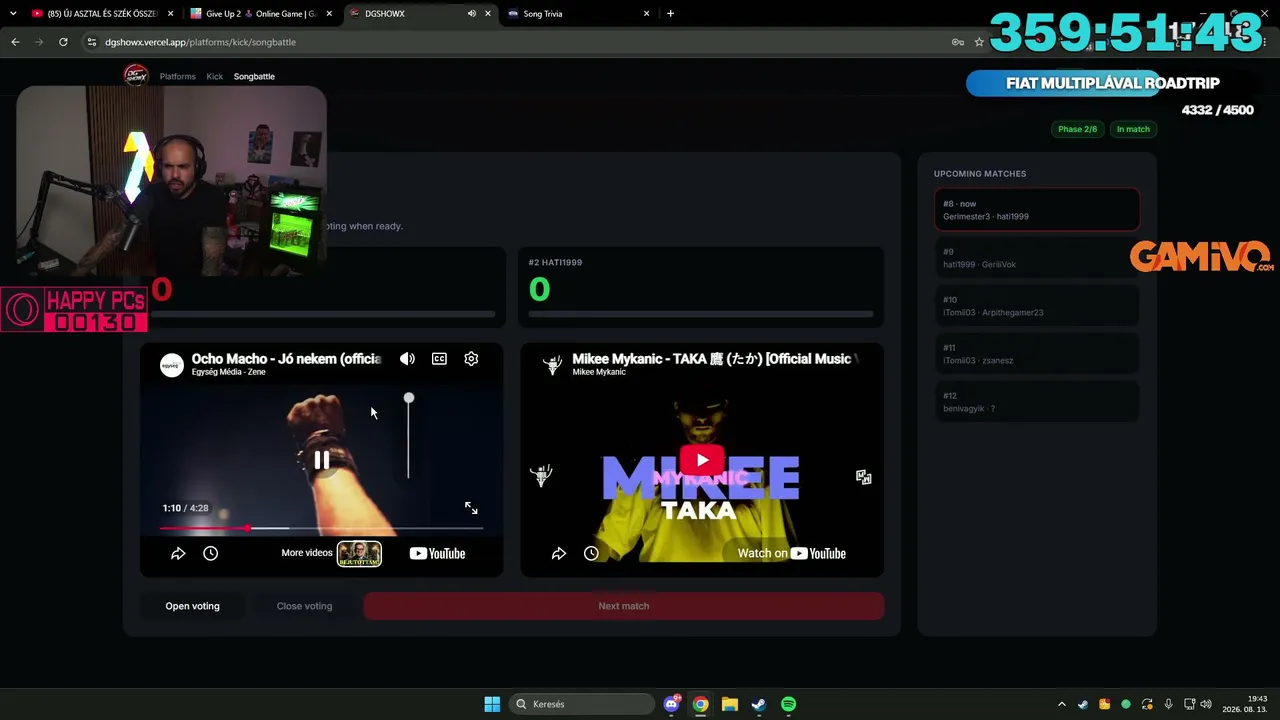Viewport: 1280px width, 720px height.
Task: Select upcoming match #9 hati1999 · GeriiiVok
Action: (1037, 258)
